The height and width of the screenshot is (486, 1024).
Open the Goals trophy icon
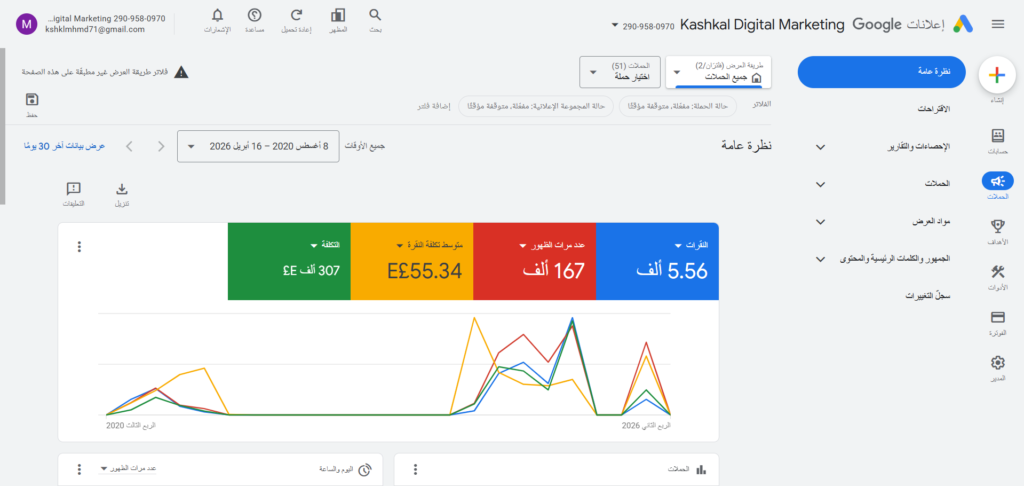pos(996,227)
